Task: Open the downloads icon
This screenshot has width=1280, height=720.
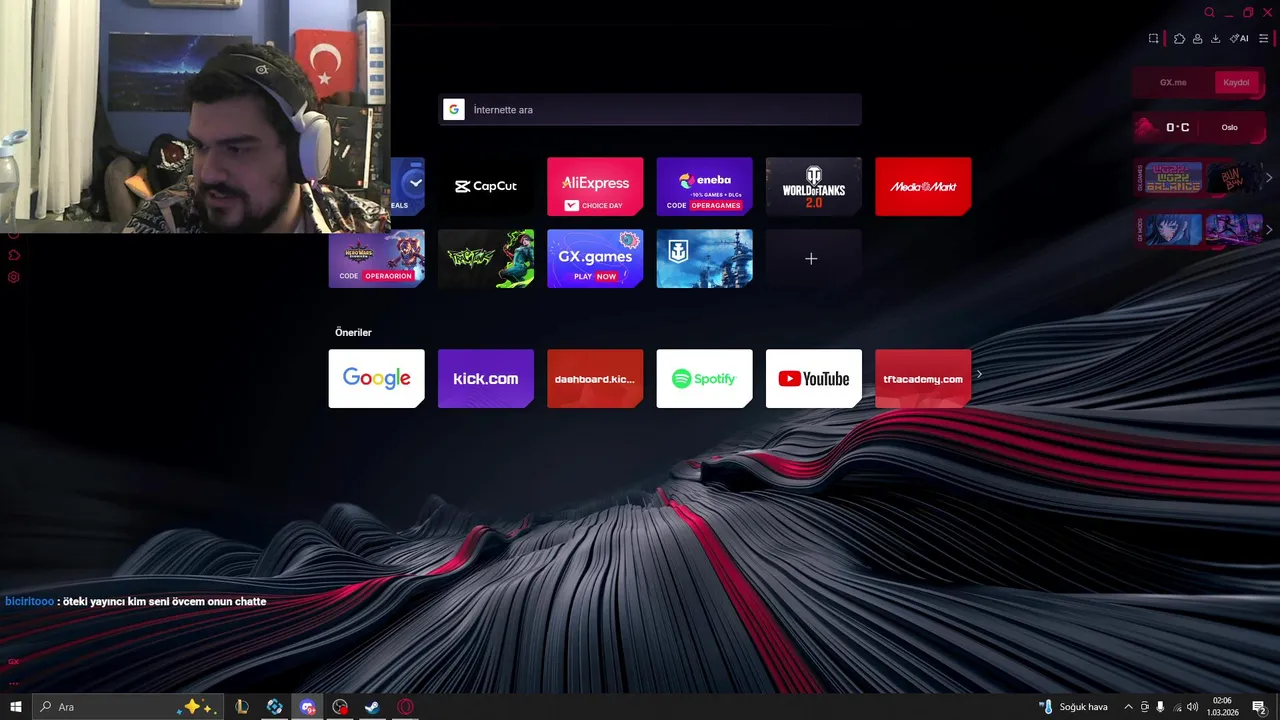Action: coord(1216,39)
